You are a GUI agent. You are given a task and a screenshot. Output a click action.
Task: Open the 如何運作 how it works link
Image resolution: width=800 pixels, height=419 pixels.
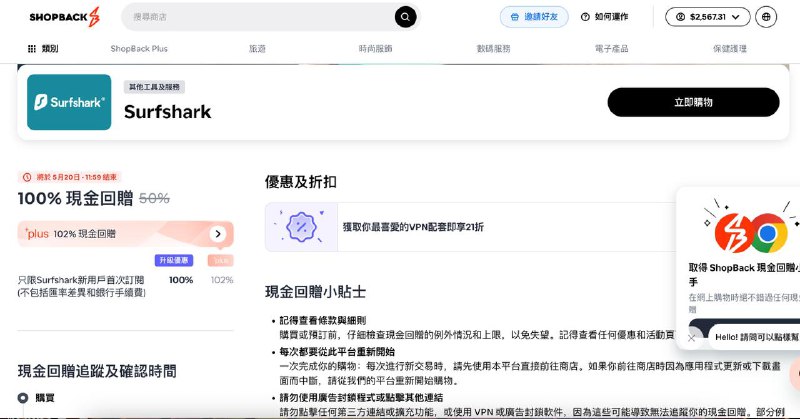tap(605, 17)
